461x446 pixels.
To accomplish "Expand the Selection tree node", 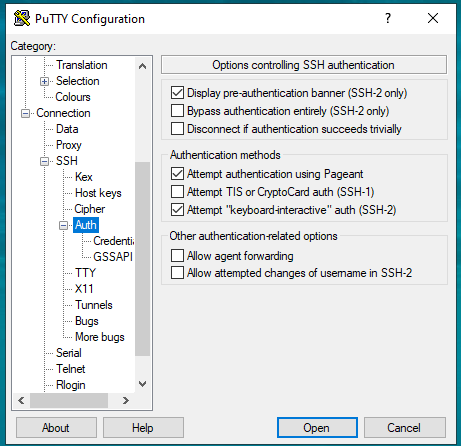I will [44, 81].
